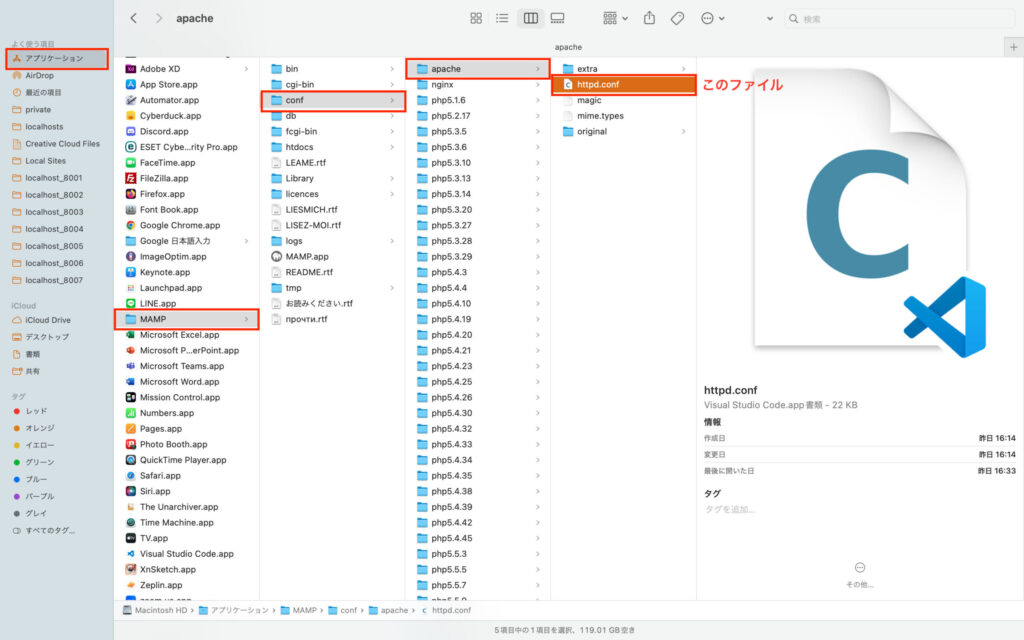Screen dimensions: 1024x640
Task: Expand the php5.4.45 folder chevron
Action: point(537,538)
